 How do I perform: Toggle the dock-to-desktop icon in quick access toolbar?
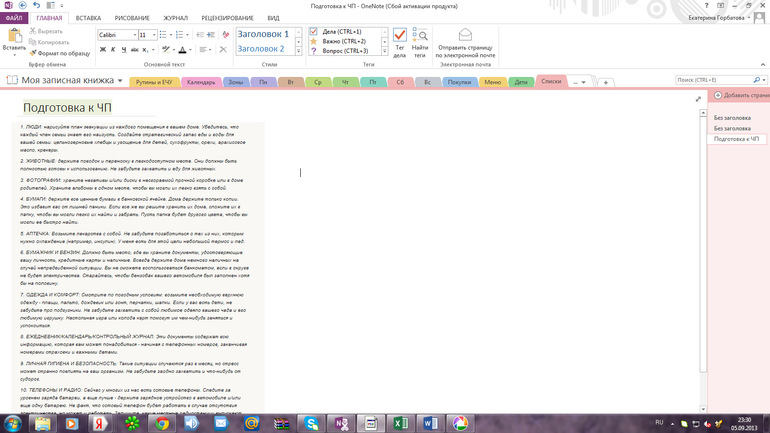click(x=51, y=5)
